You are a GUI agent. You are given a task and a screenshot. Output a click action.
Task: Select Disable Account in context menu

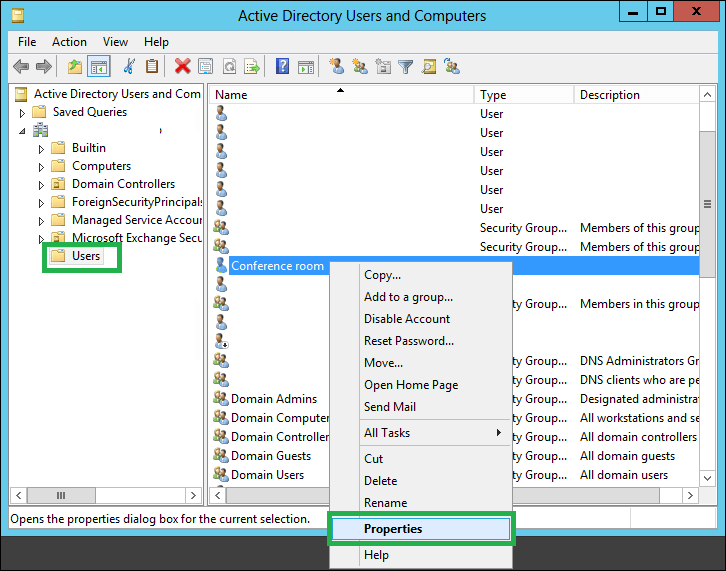(420, 319)
